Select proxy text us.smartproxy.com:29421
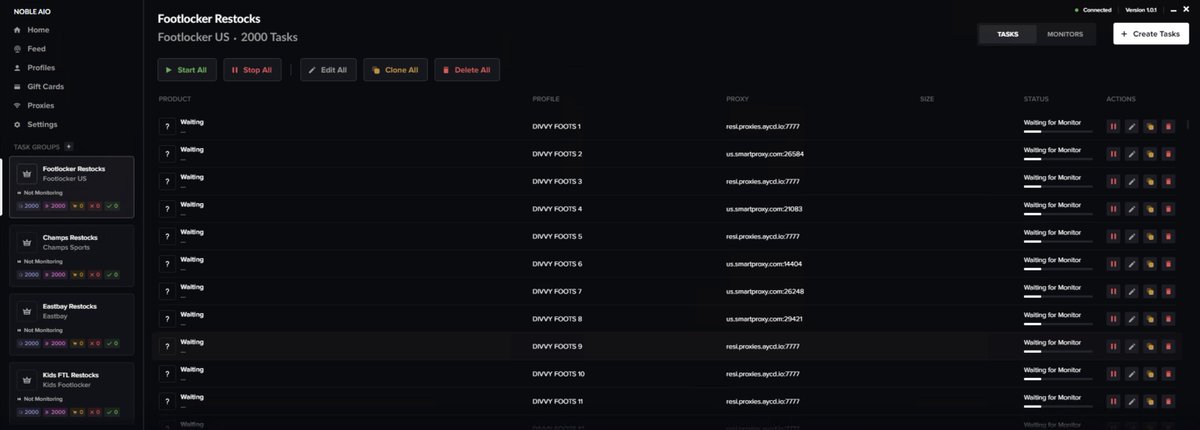The image size is (1200, 430). click(765, 319)
